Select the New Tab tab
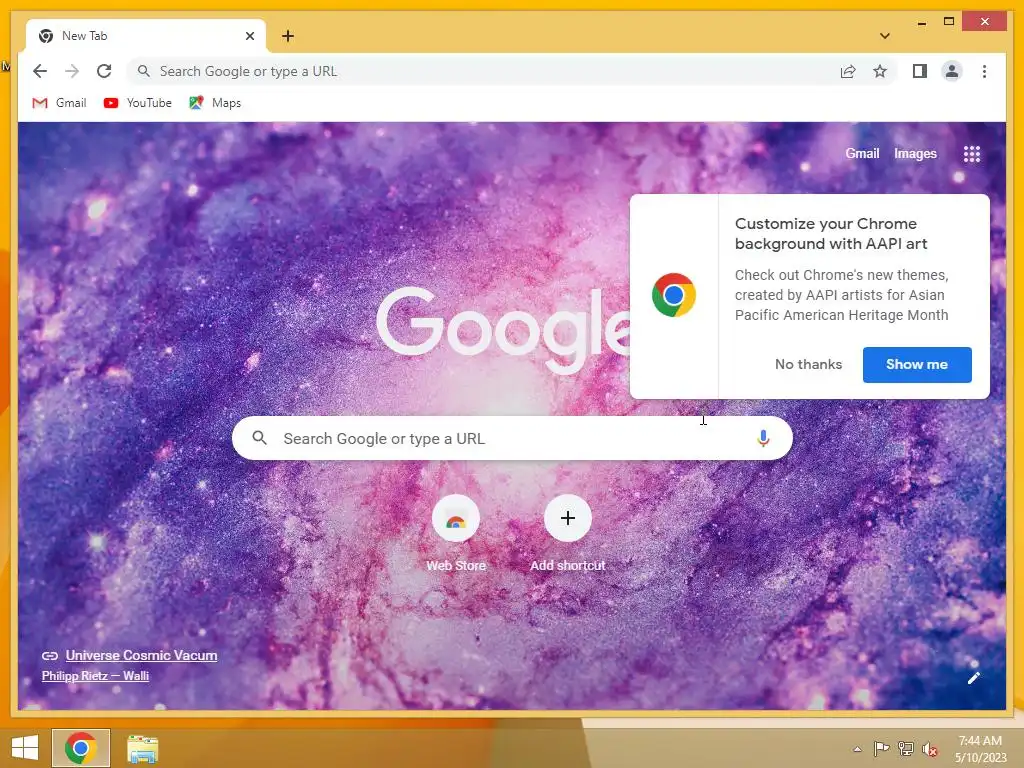 (x=146, y=36)
